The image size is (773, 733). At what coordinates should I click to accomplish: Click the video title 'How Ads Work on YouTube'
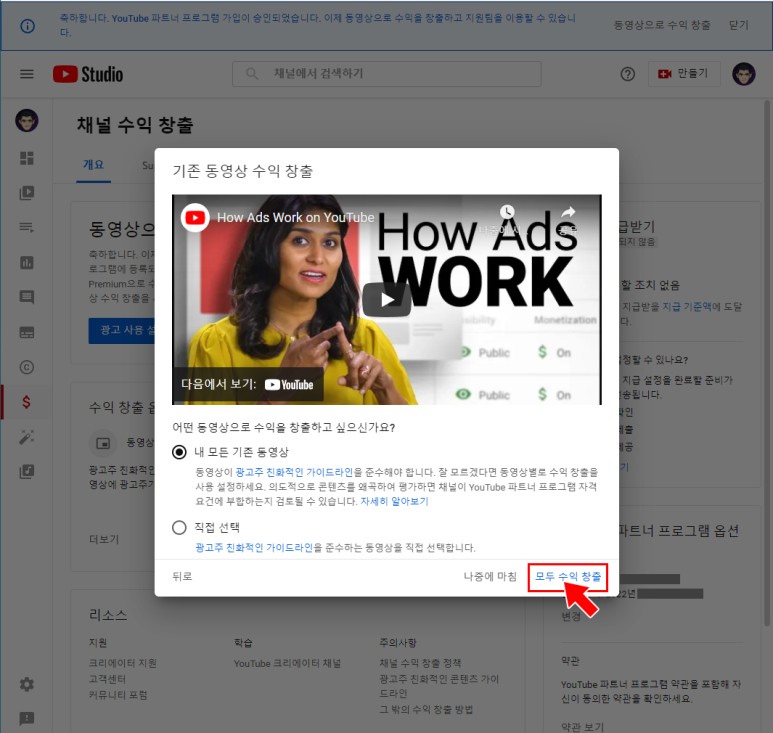point(295,217)
